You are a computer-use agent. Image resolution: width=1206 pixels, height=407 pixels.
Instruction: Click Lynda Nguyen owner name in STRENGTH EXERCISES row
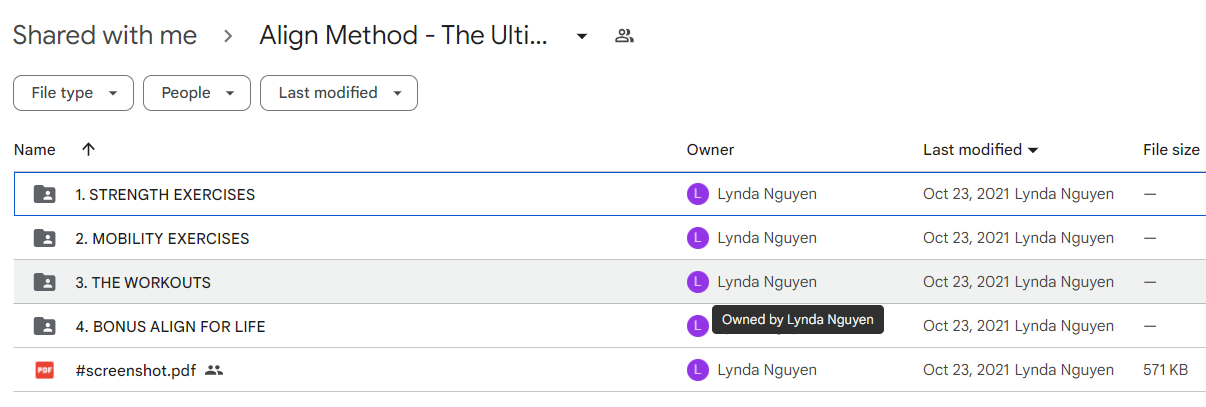[767, 194]
